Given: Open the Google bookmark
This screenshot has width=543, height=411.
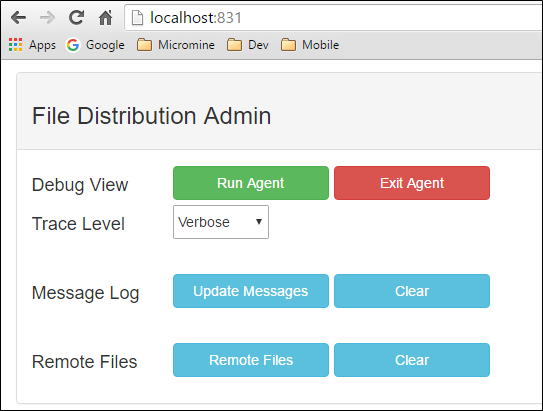Looking at the screenshot, I should (95, 45).
